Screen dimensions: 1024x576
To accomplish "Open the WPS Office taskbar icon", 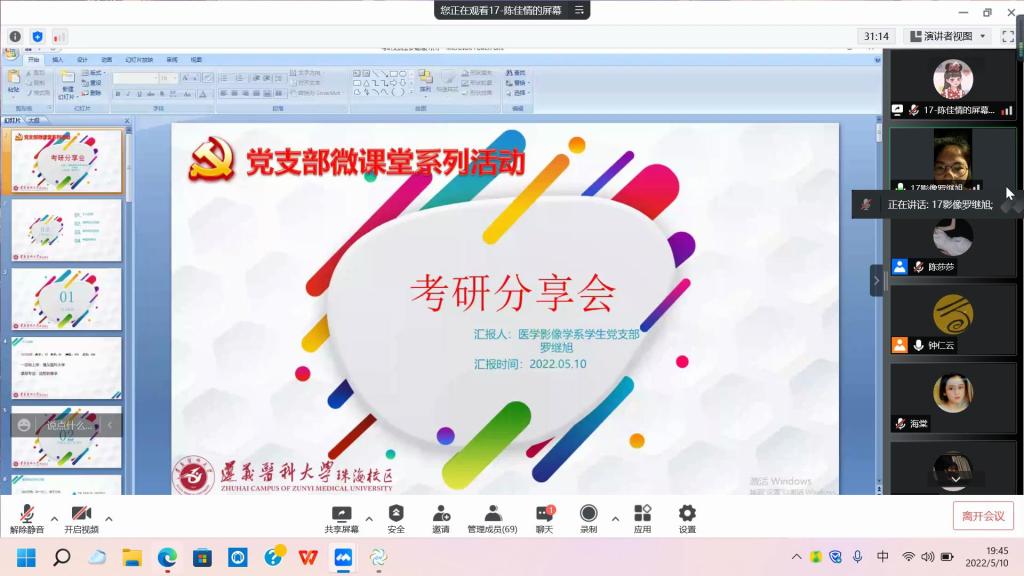I will 308,557.
